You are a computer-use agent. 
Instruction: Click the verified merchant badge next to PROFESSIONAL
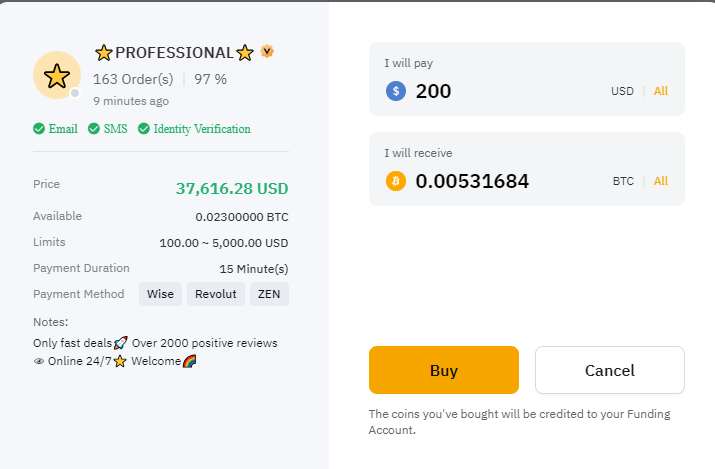(x=267, y=51)
